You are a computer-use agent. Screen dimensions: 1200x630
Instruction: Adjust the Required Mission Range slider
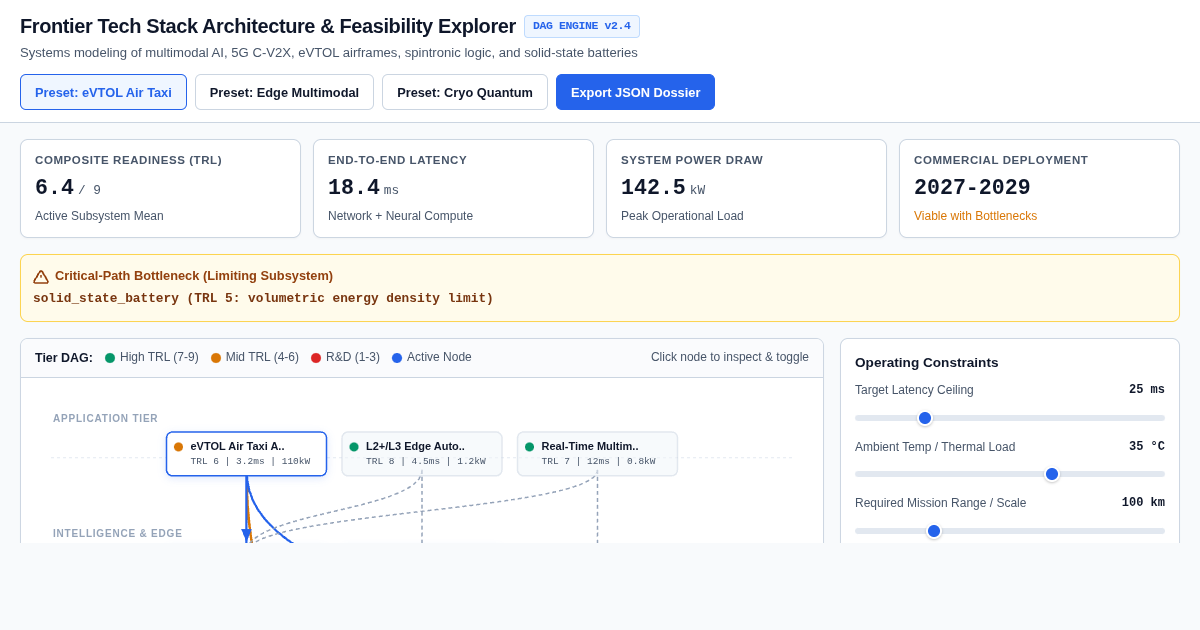point(1010,531)
